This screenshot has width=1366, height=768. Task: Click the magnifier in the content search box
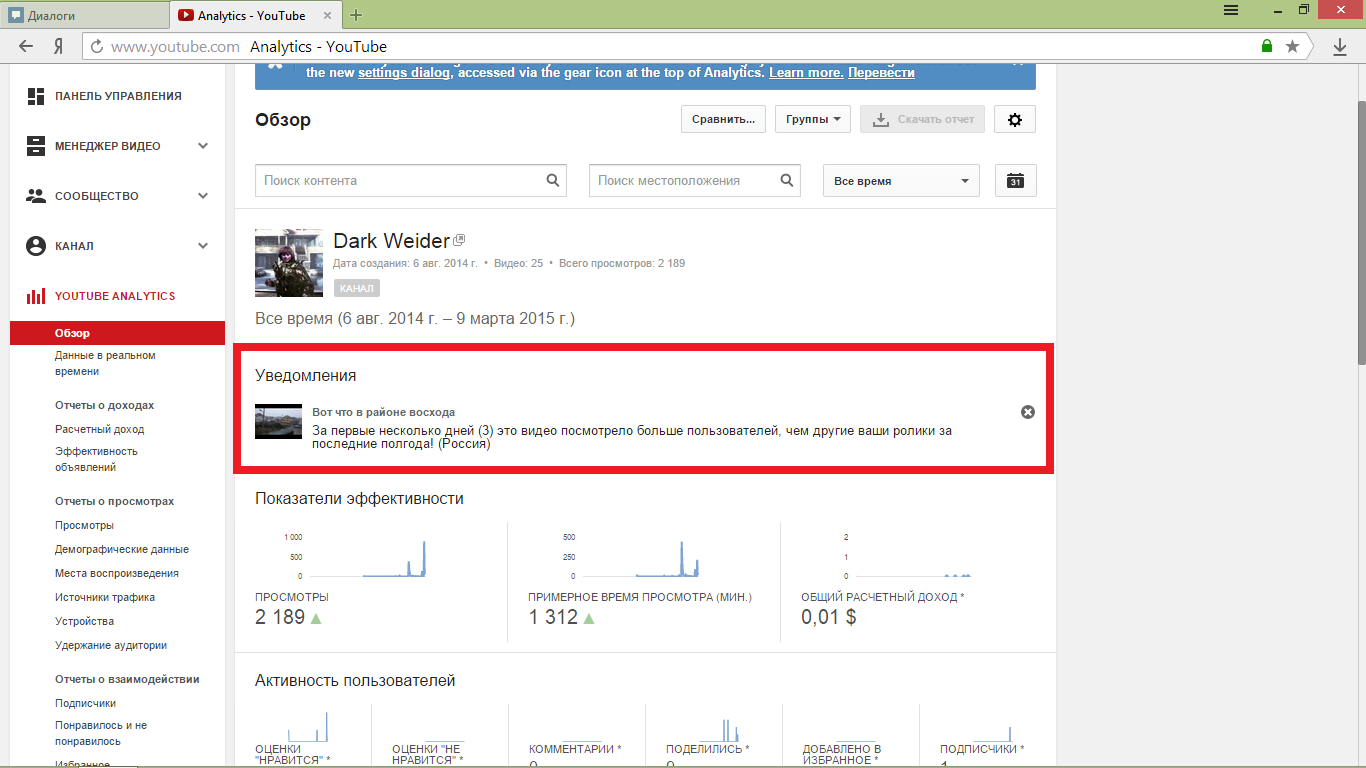coord(553,181)
